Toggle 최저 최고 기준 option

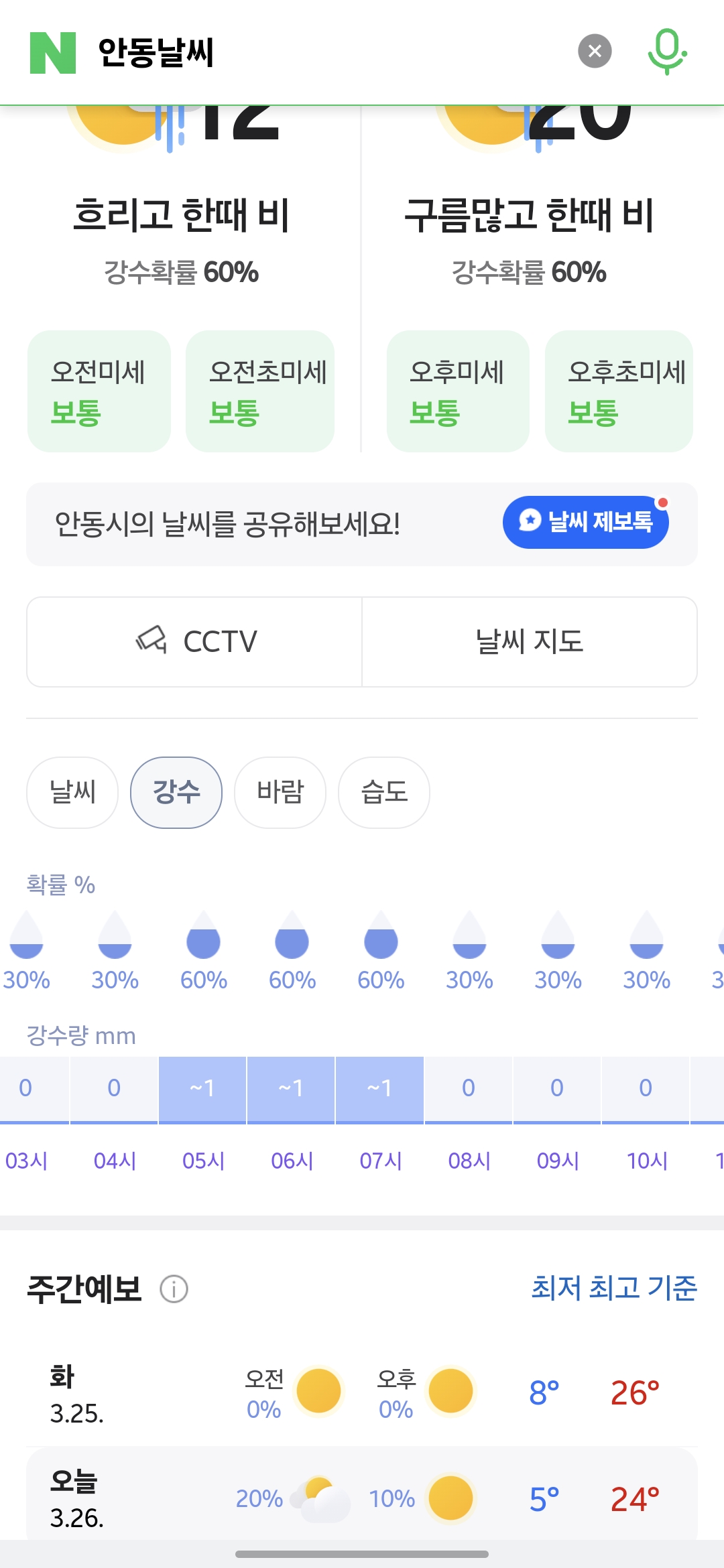point(614,1288)
